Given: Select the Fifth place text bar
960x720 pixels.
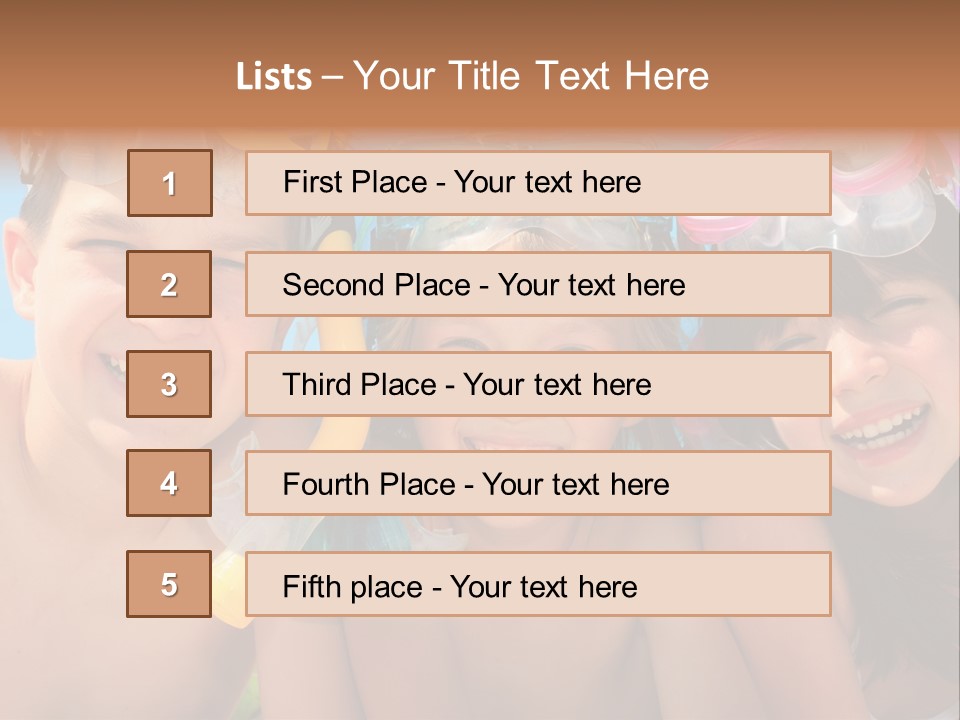Looking at the screenshot, I should click(538, 583).
